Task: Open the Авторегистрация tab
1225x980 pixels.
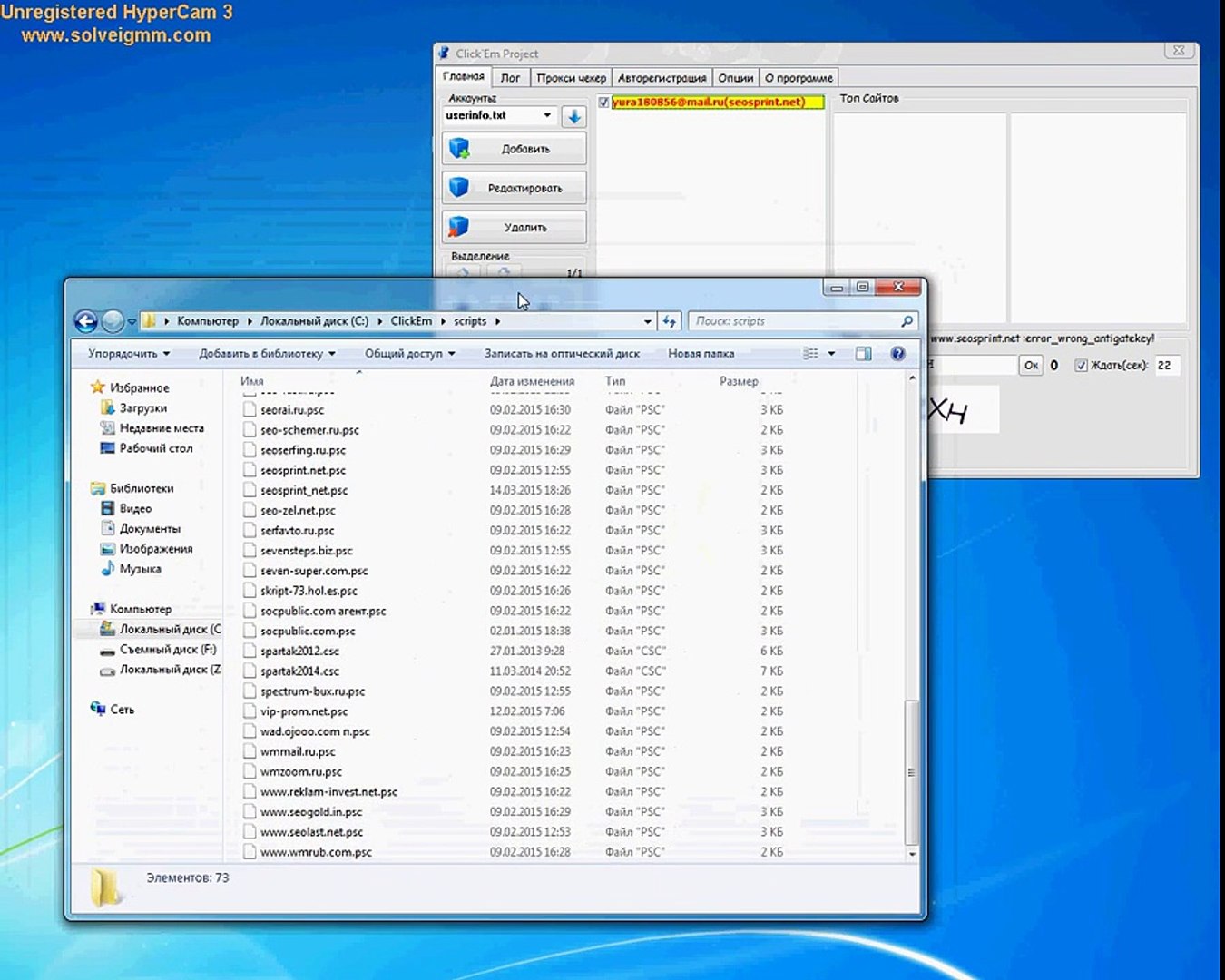Action: (x=661, y=78)
